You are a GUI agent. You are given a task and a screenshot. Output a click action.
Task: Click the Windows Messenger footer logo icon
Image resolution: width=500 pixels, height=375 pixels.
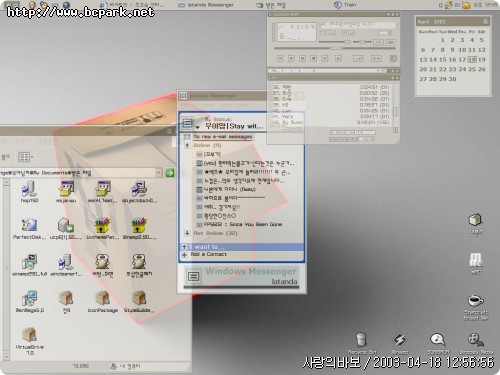tap(193, 276)
